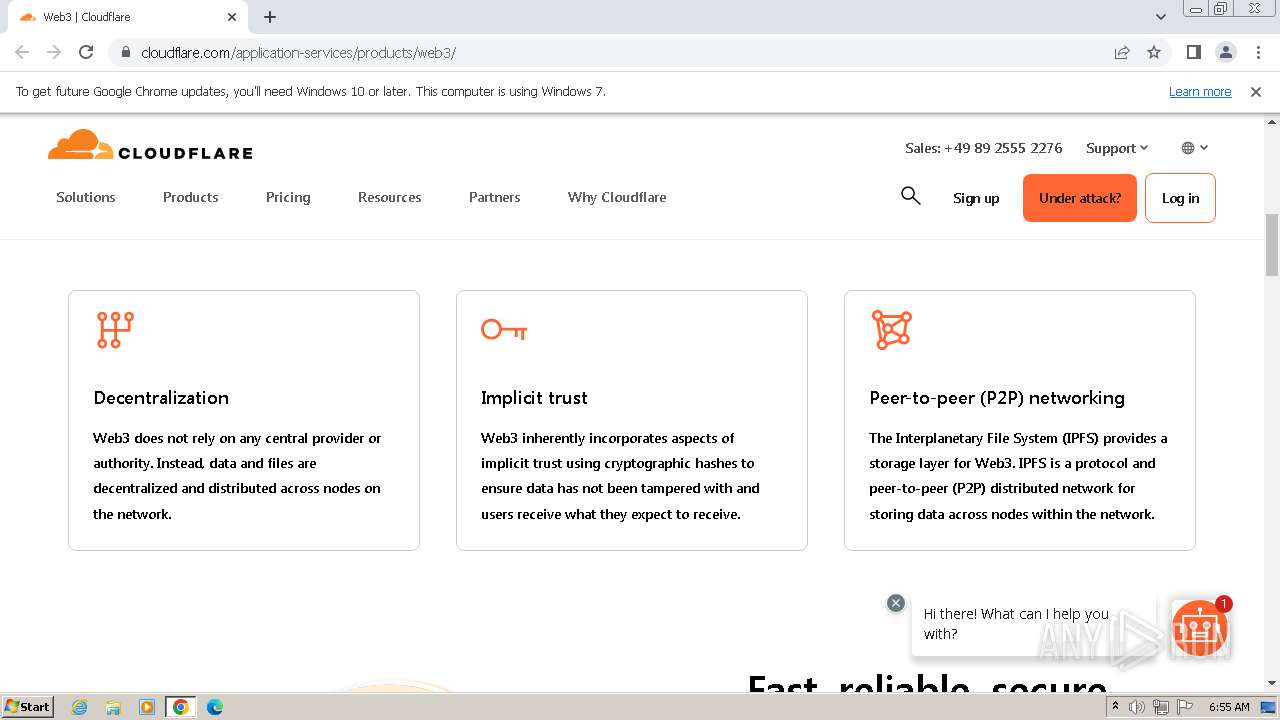
Task: Click the Under attack? button
Action: click(x=1080, y=198)
